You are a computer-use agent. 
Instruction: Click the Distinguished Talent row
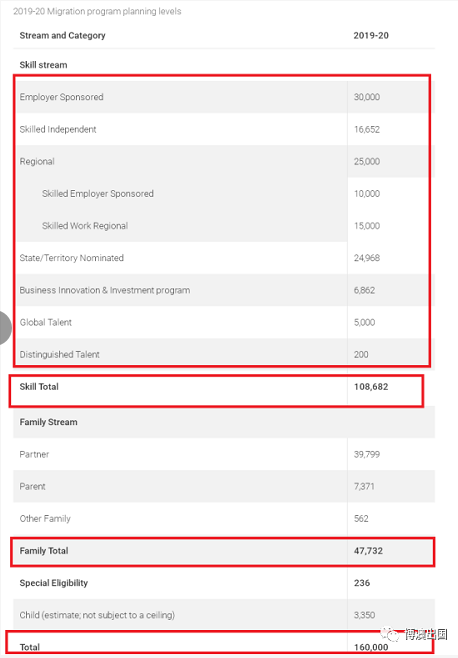[224, 355]
